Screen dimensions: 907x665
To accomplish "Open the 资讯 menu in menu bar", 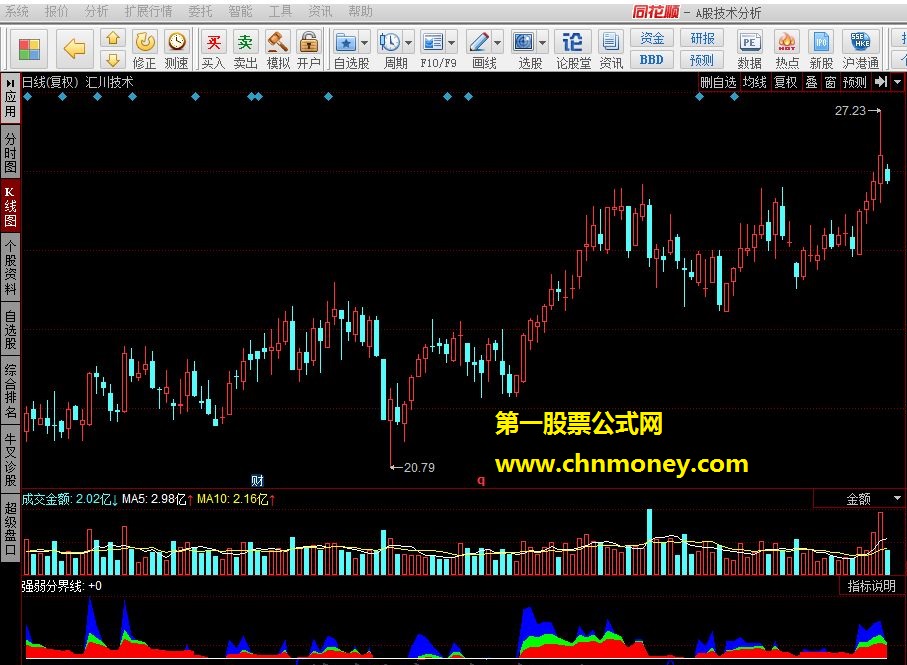I will click(320, 11).
